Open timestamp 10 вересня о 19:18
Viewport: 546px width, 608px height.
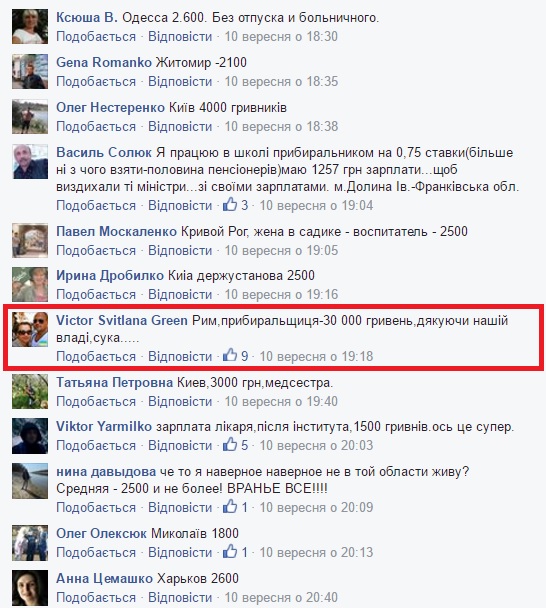[x=316, y=356]
